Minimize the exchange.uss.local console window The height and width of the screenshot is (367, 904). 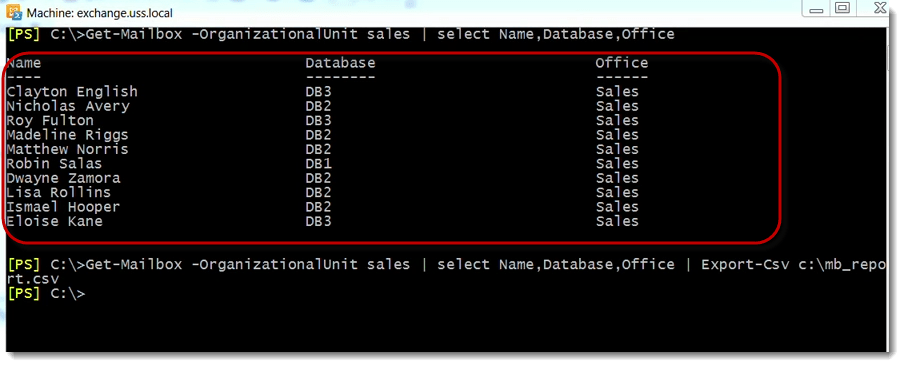tap(816, 9)
